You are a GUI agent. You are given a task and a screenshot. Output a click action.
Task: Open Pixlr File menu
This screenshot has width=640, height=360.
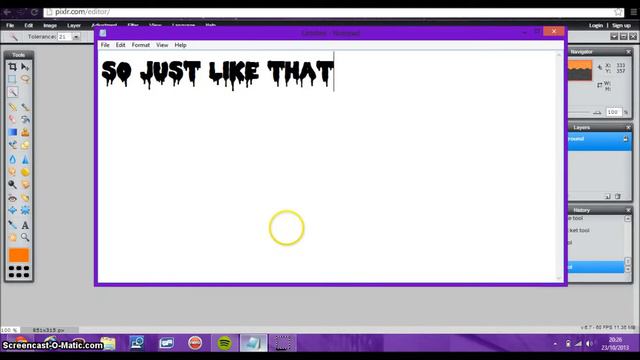click(10, 25)
